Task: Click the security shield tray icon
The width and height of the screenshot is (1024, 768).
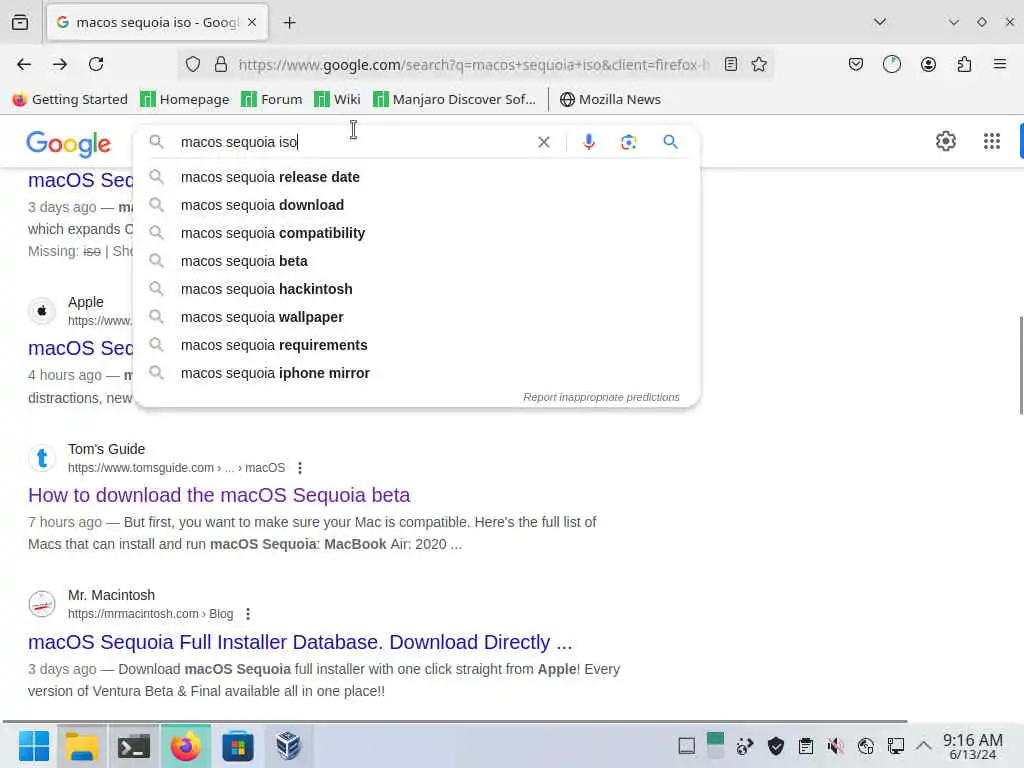Action: pyautogui.click(x=776, y=746)
